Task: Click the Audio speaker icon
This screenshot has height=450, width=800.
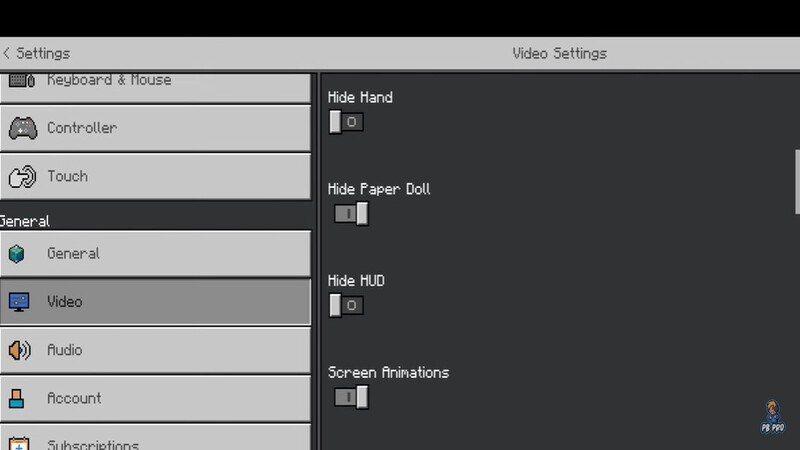Action: pos(19,350)
